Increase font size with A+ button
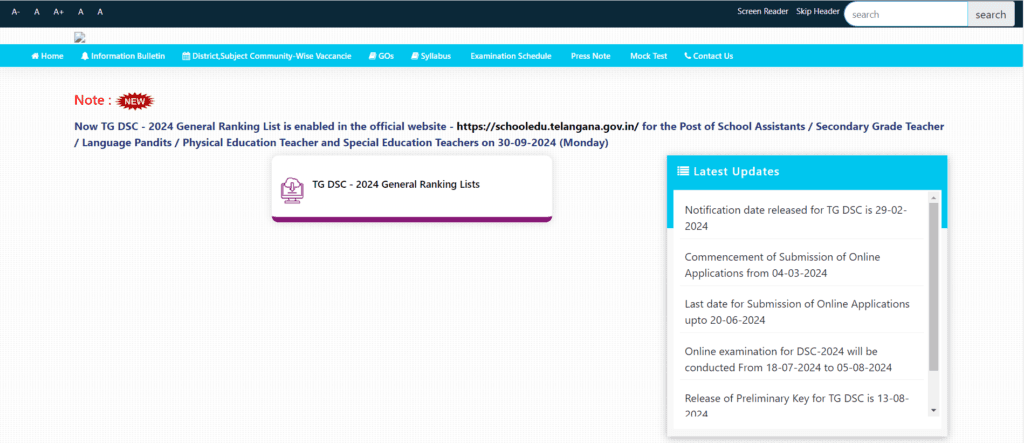This screenshot has height=443, width=1024. pos(58,12)
